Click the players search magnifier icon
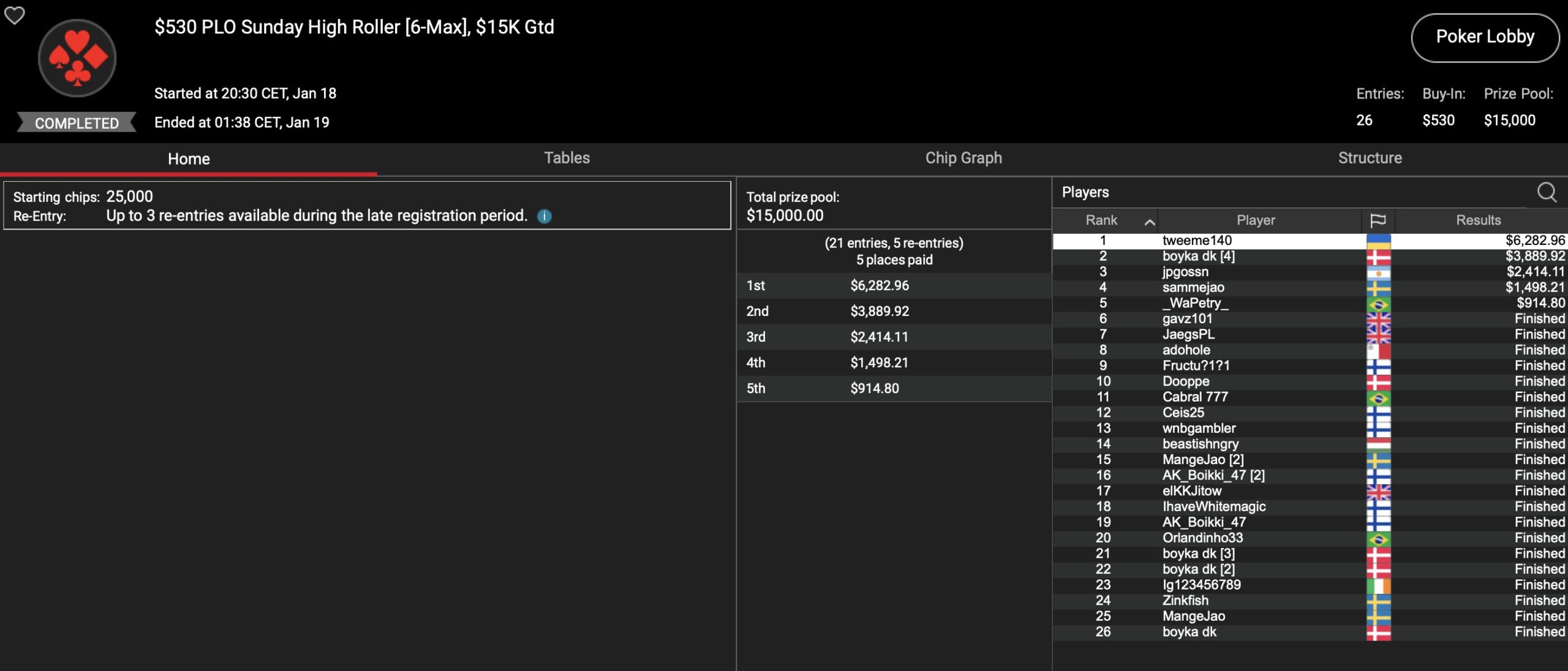The width and height of the screenshot is (1568, 671). pyautogui.click(x=1546, y=192)
